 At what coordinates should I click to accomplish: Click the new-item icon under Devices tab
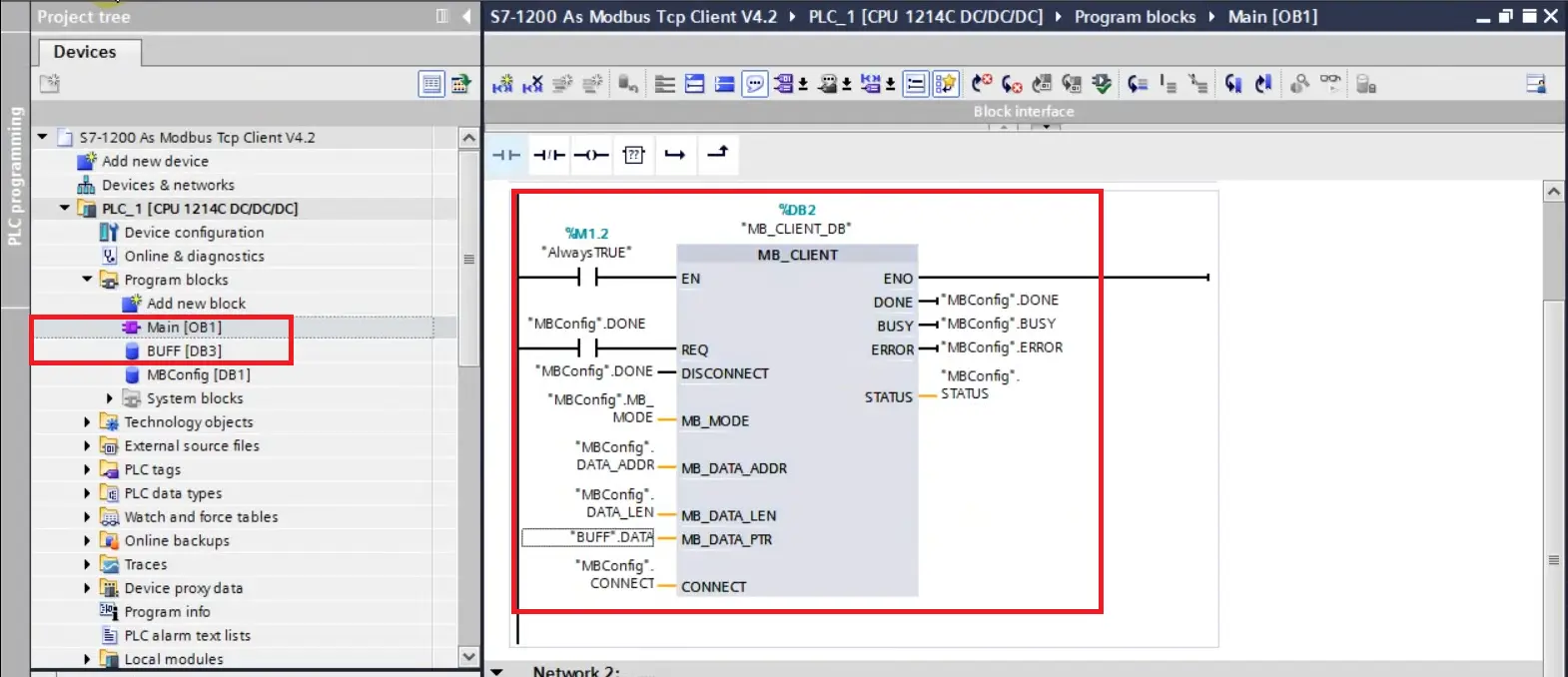[x=50, y=84]
